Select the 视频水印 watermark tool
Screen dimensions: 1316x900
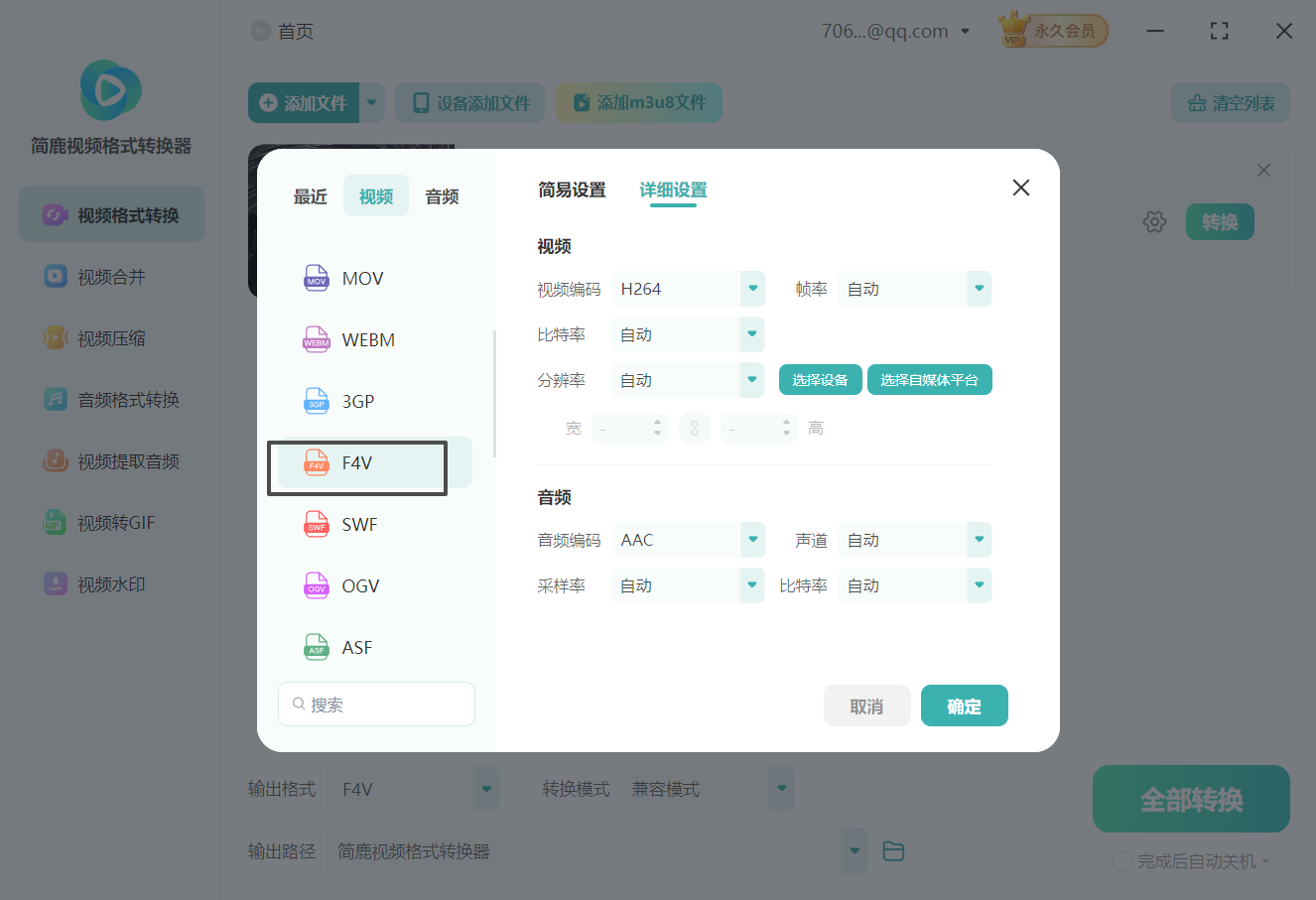coord(110,583)
